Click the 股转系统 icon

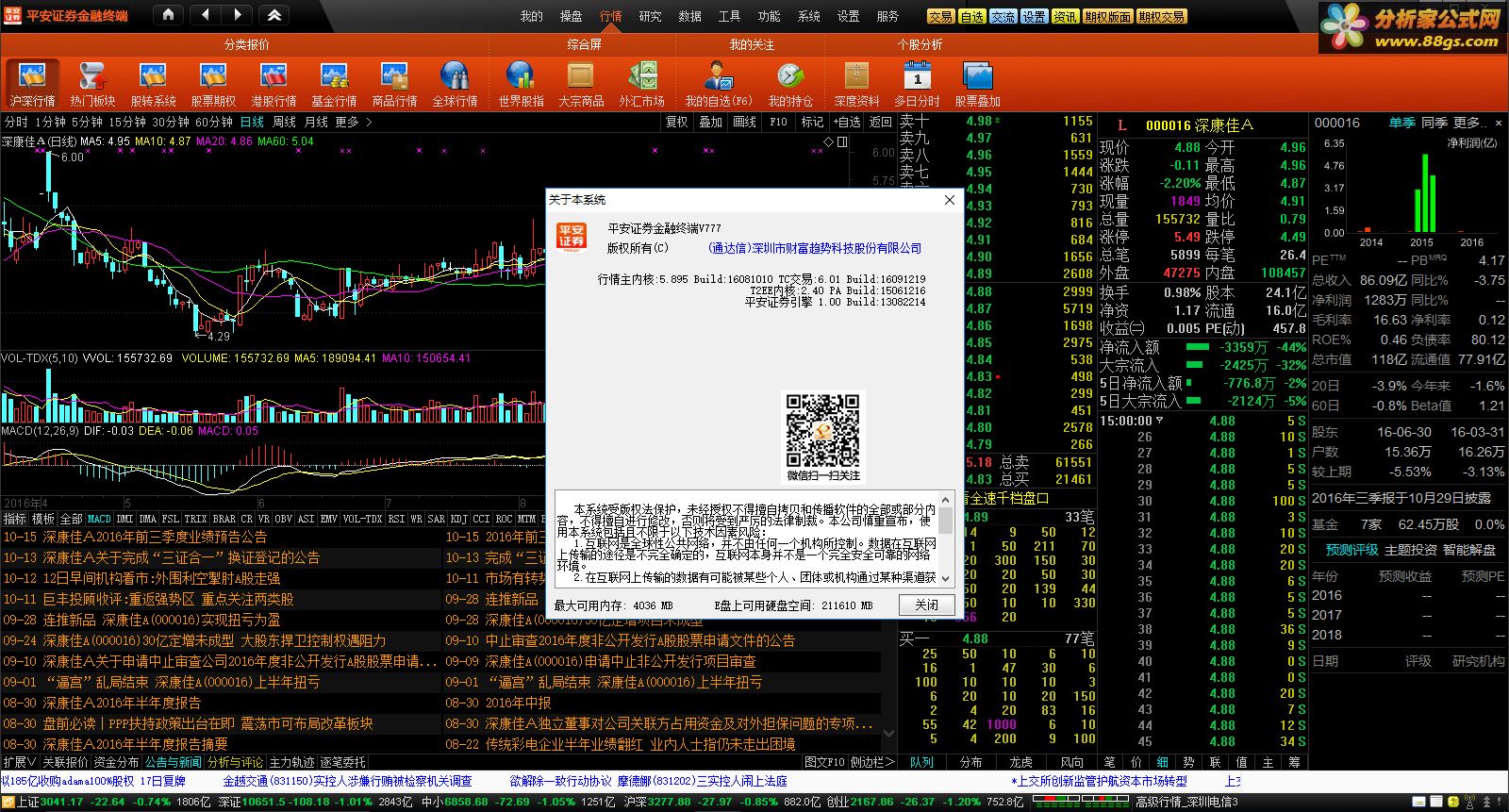coord(153,84)
